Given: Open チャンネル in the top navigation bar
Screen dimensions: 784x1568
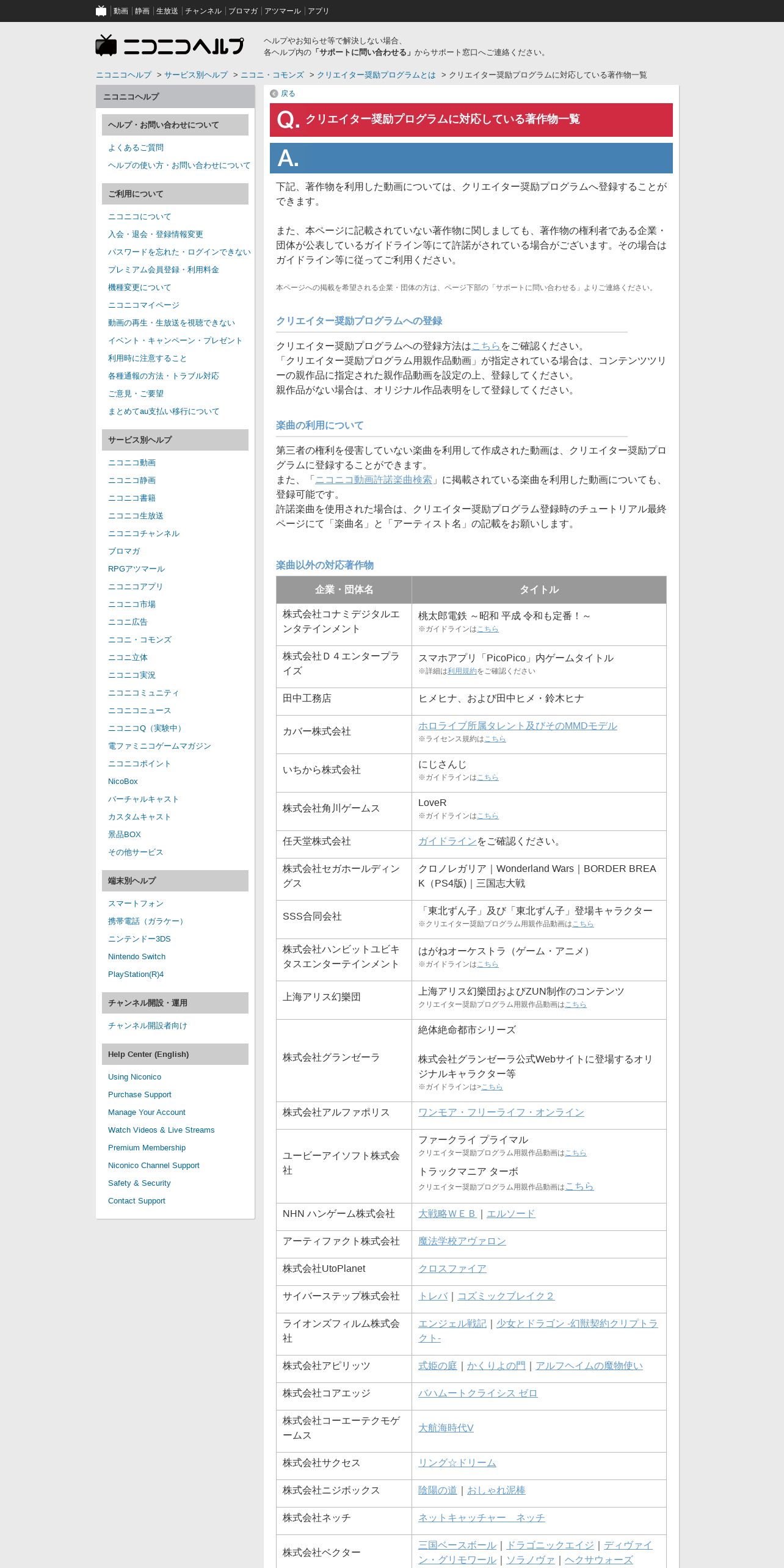Looking at the screenshot, I should [x=203, y=11].
